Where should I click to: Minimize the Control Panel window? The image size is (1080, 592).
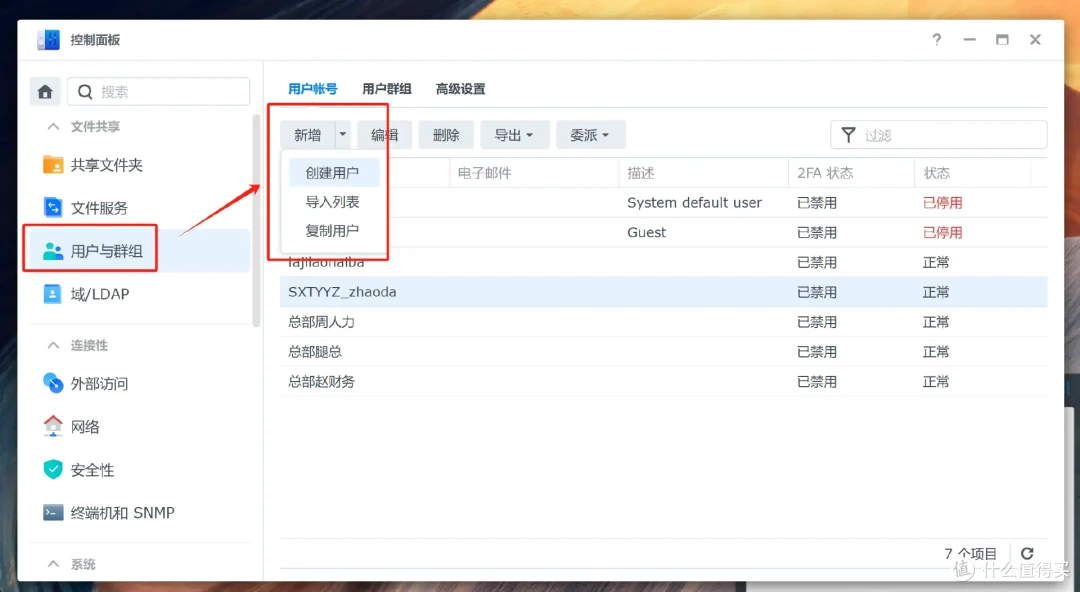tap(970, 39)
